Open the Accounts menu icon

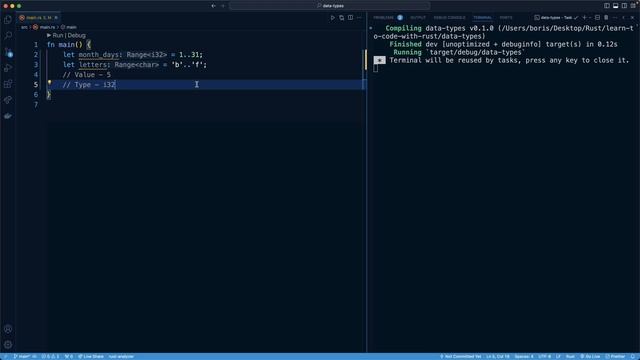(x=8, y=329)
